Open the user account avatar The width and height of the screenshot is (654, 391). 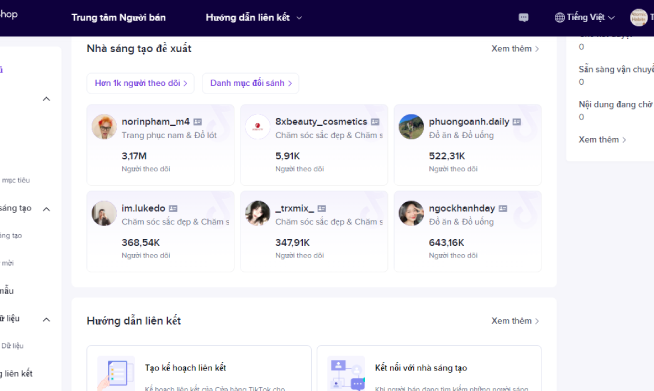click(639, 18)
